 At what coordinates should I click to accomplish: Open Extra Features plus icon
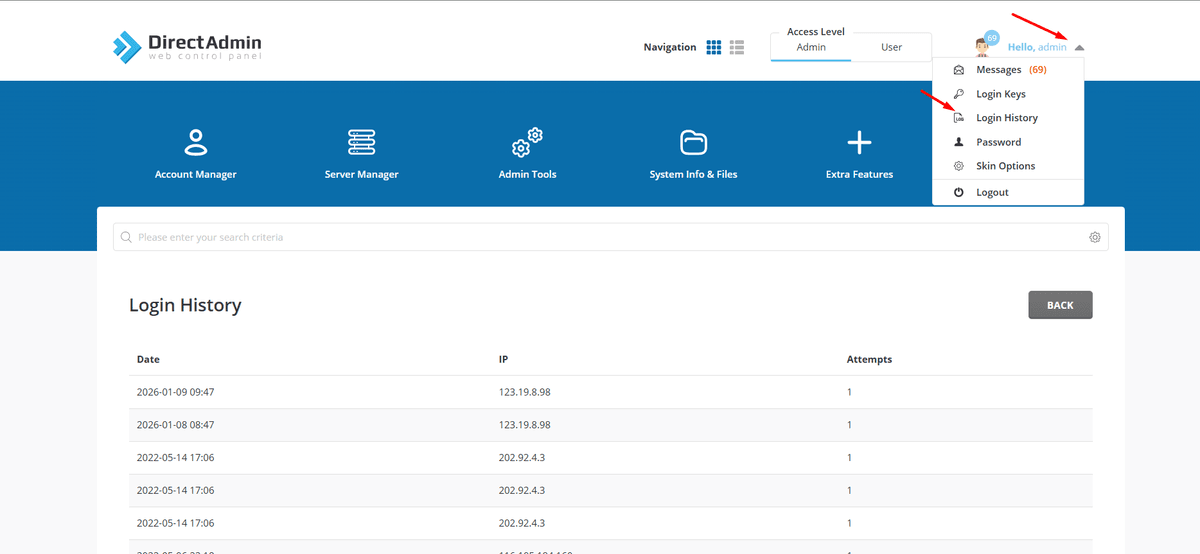coord(859,143)
